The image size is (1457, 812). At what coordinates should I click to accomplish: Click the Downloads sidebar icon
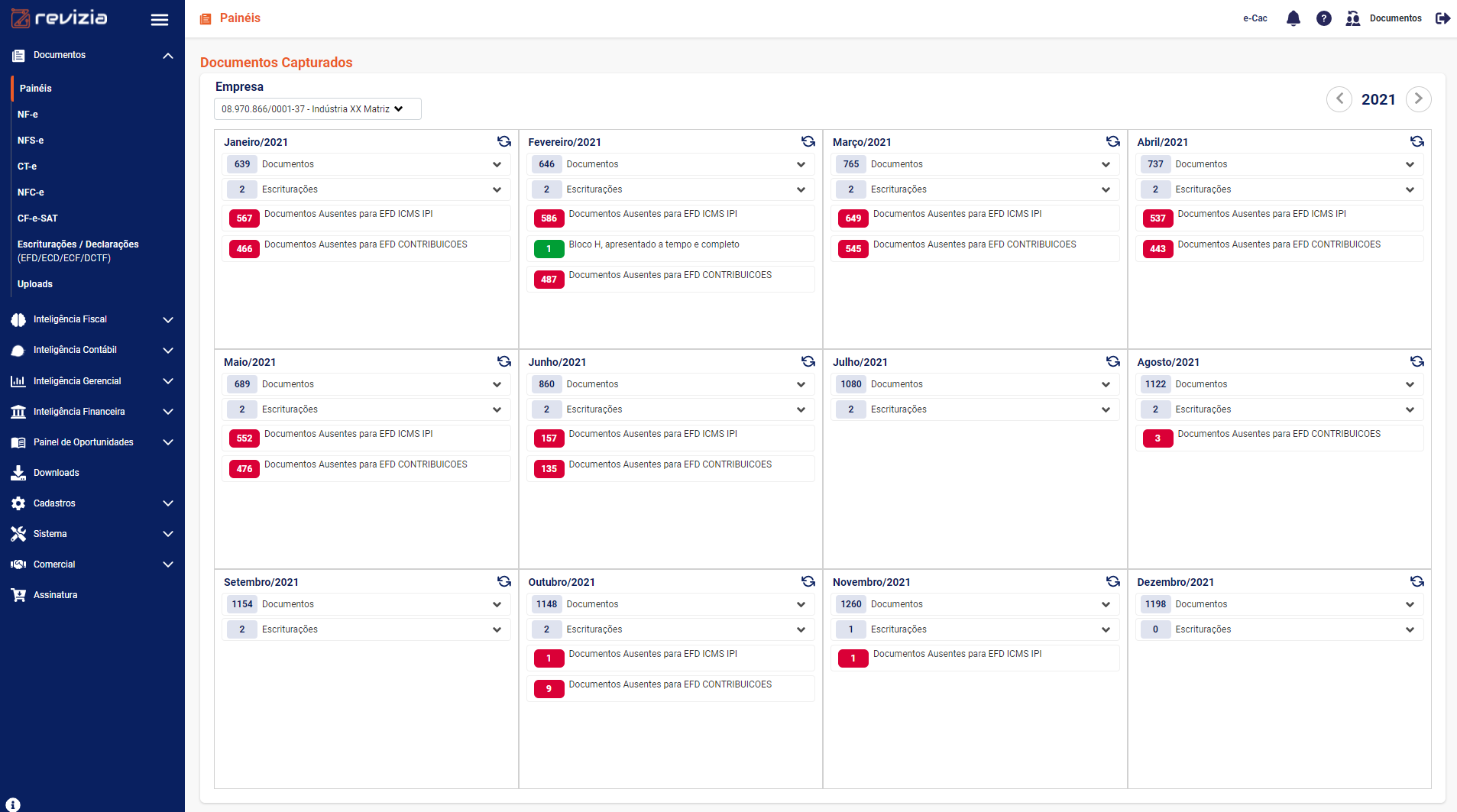(x=18, y=473)
